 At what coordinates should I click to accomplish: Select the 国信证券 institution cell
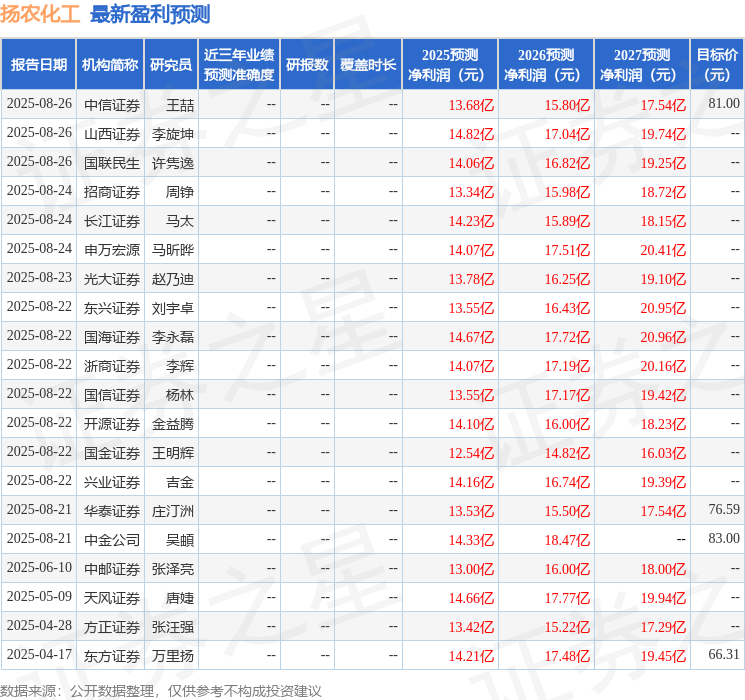pos(112,395)
